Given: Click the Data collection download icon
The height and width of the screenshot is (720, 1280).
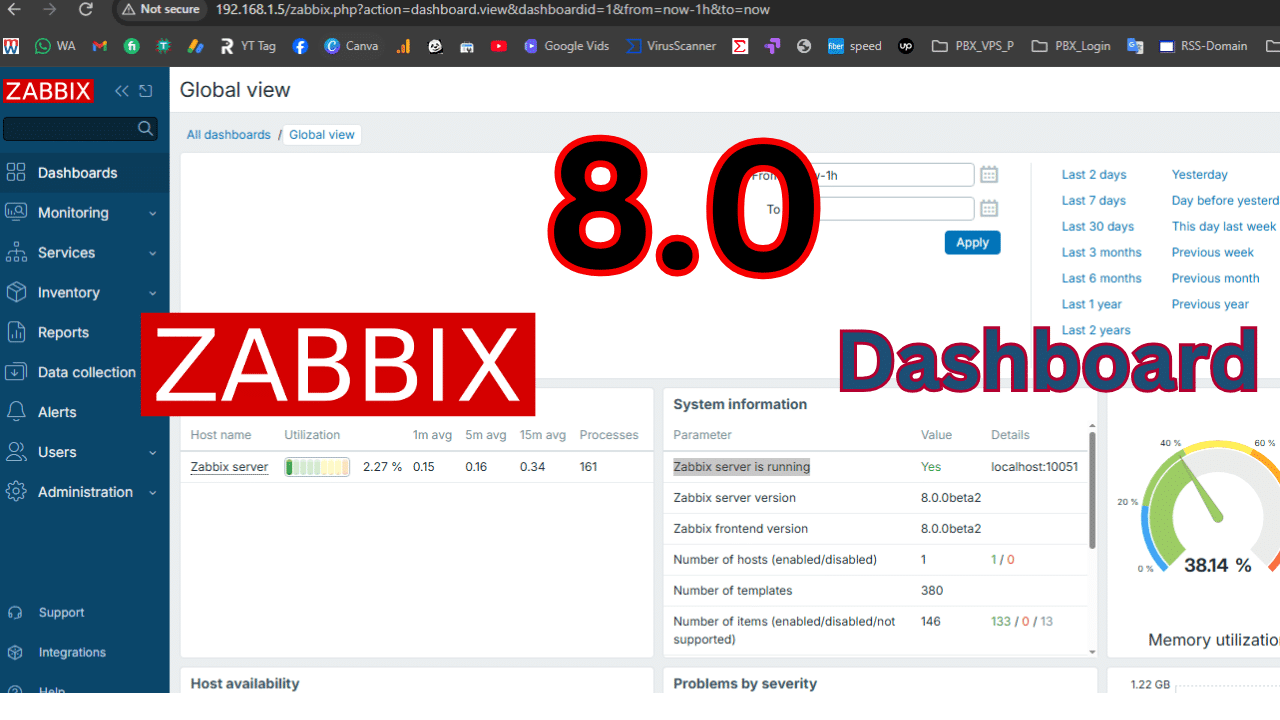Looking at the screenshot, I should [x=16, y=372].
